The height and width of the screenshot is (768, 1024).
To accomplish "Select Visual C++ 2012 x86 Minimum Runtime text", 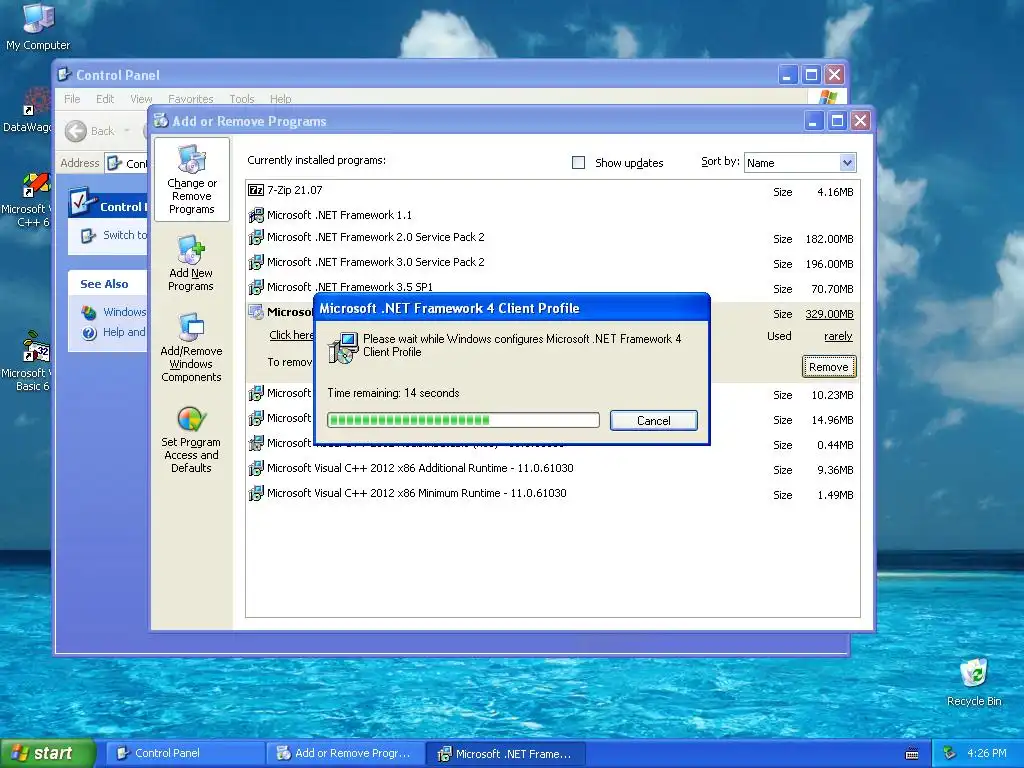I will 417,493.
